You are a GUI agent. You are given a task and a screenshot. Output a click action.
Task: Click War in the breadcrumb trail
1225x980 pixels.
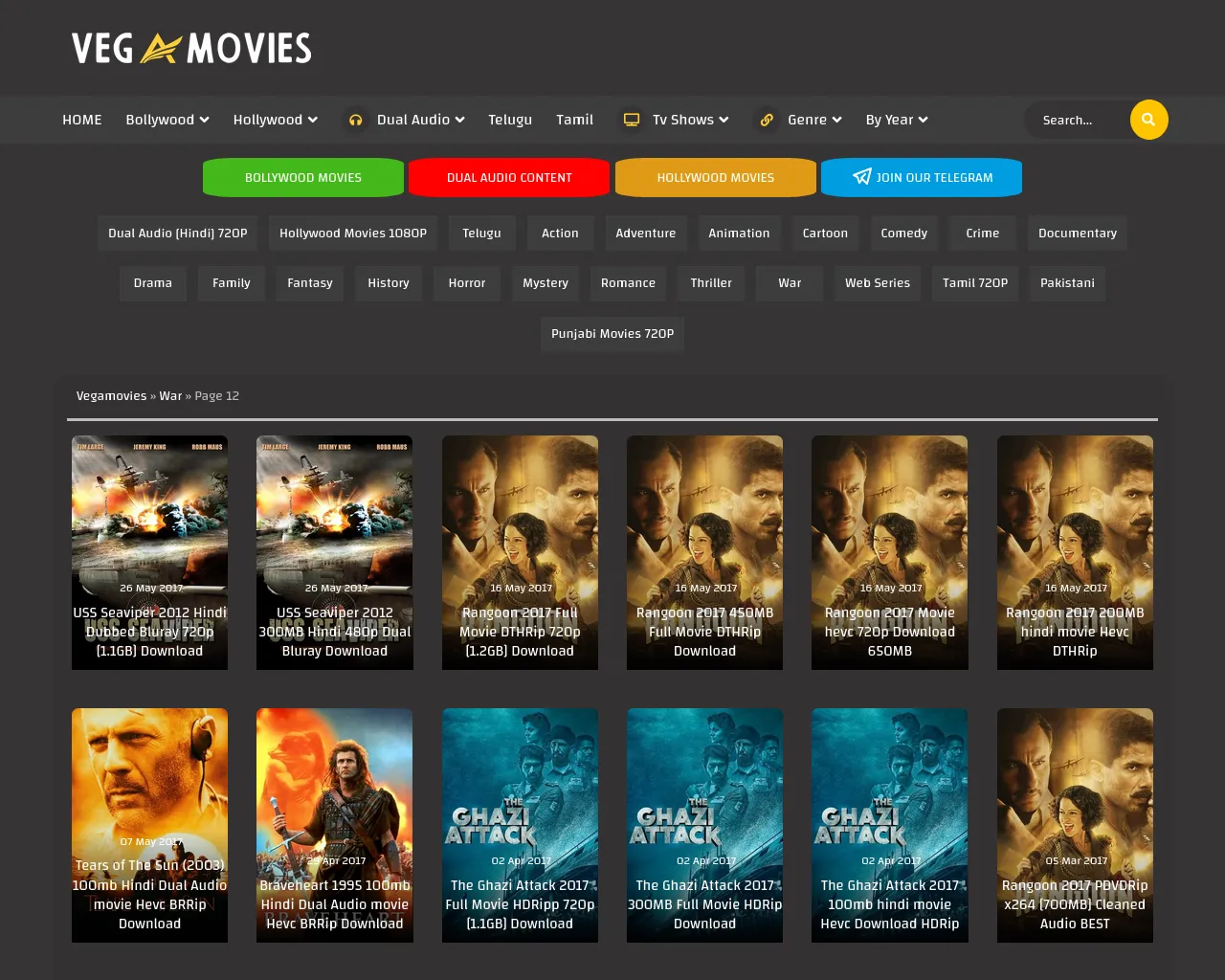(x=170, y=395)
